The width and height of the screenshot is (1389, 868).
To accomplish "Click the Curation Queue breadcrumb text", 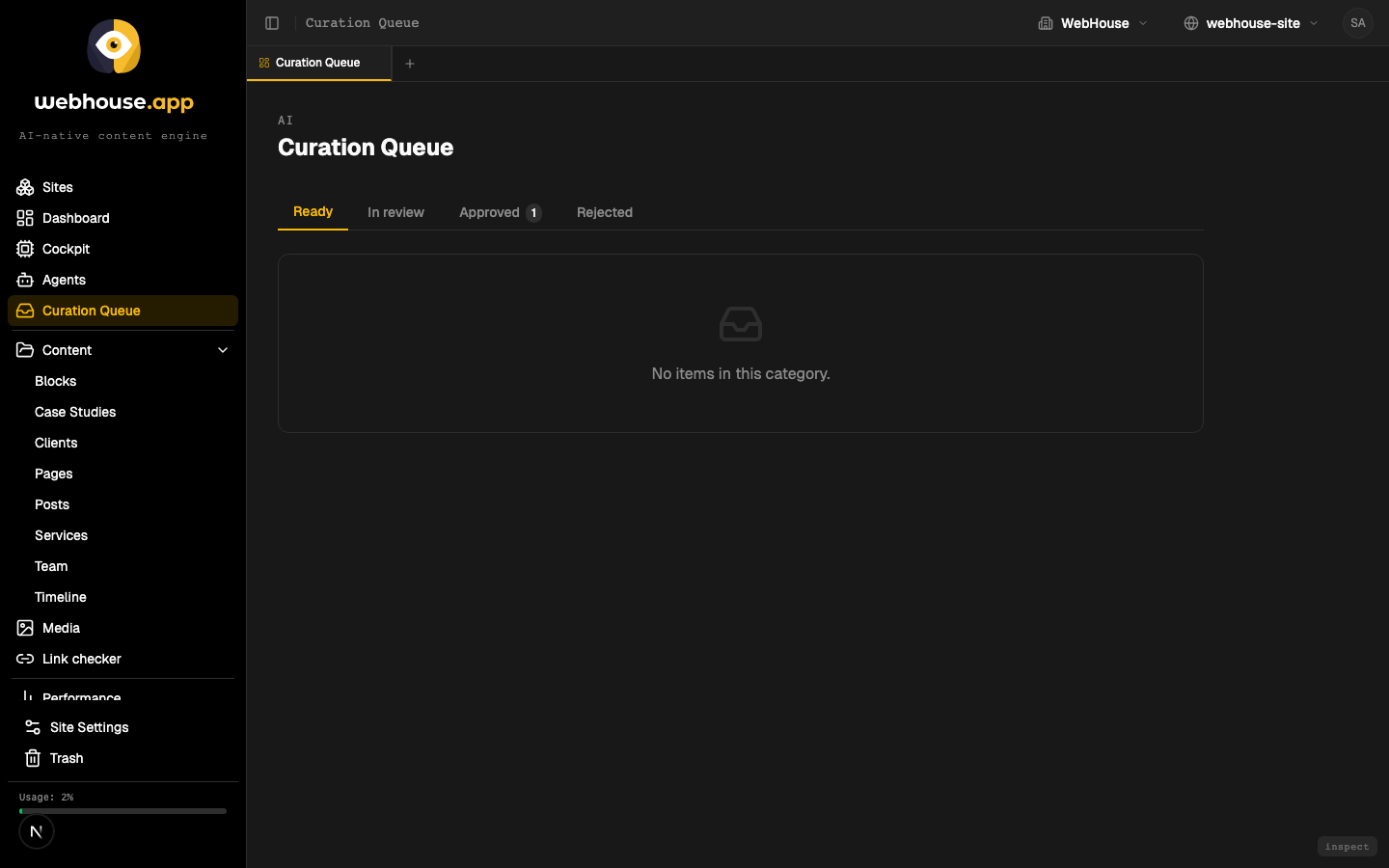I will tap(362, 23).
